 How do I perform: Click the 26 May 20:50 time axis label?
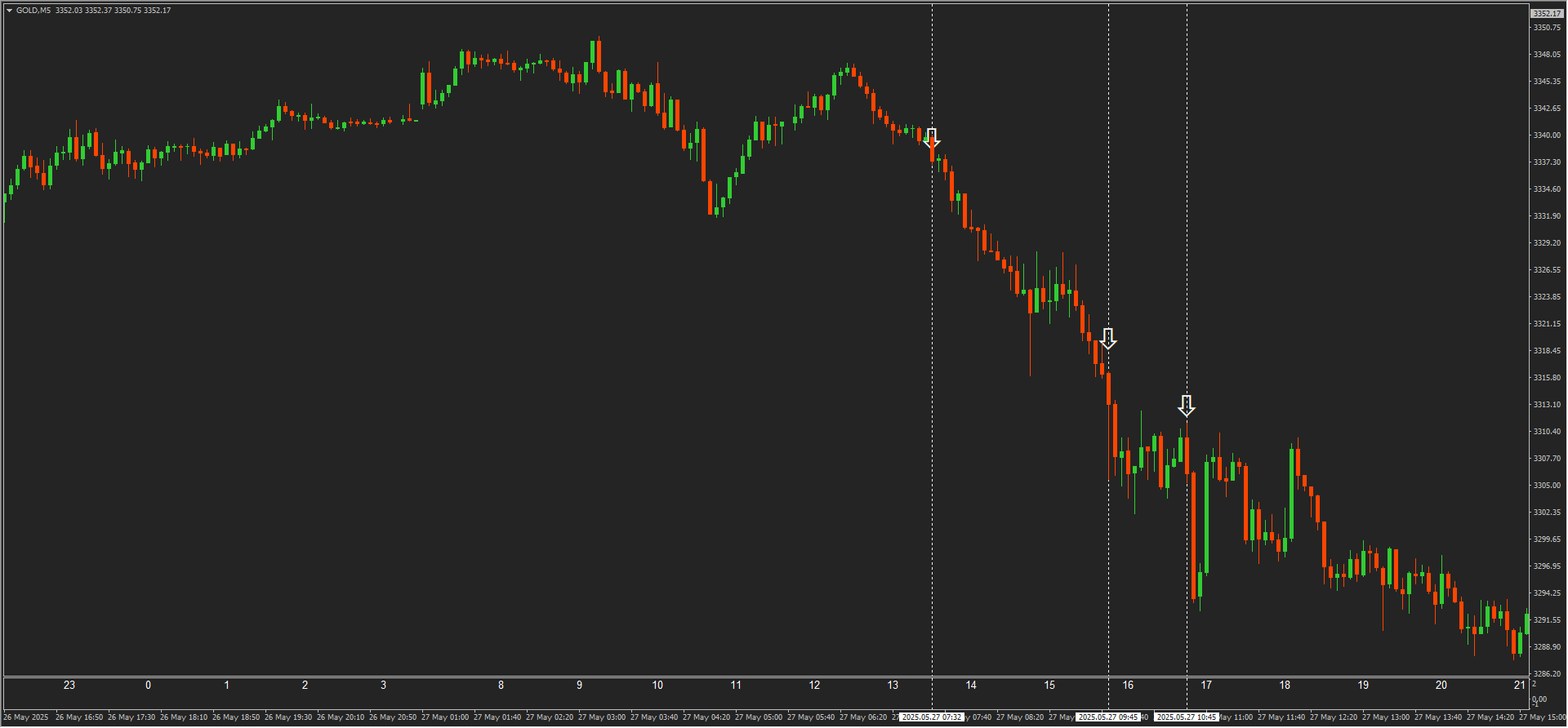coord(393,718)
